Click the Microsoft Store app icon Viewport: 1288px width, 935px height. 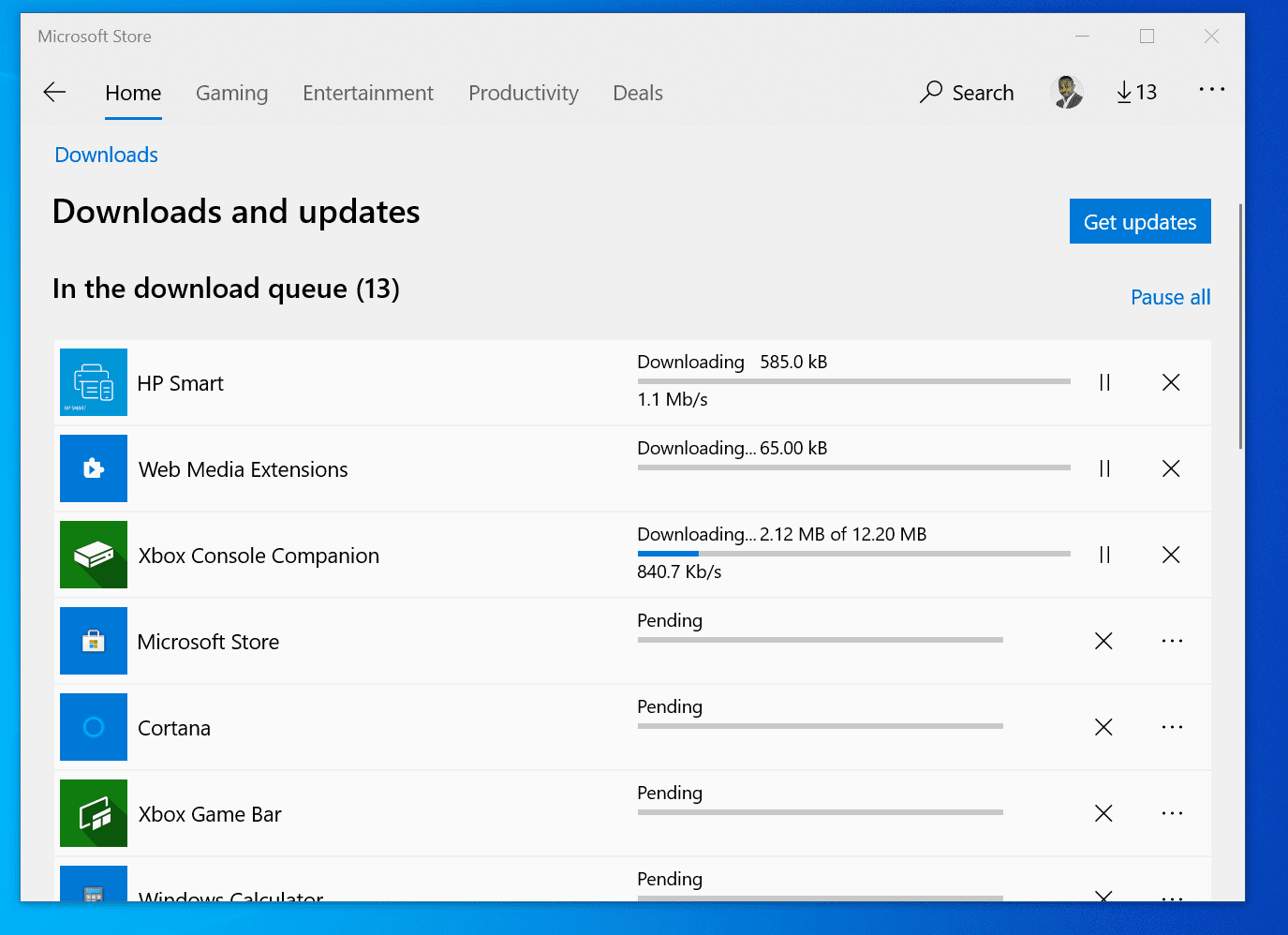click(x=93, y=641)
